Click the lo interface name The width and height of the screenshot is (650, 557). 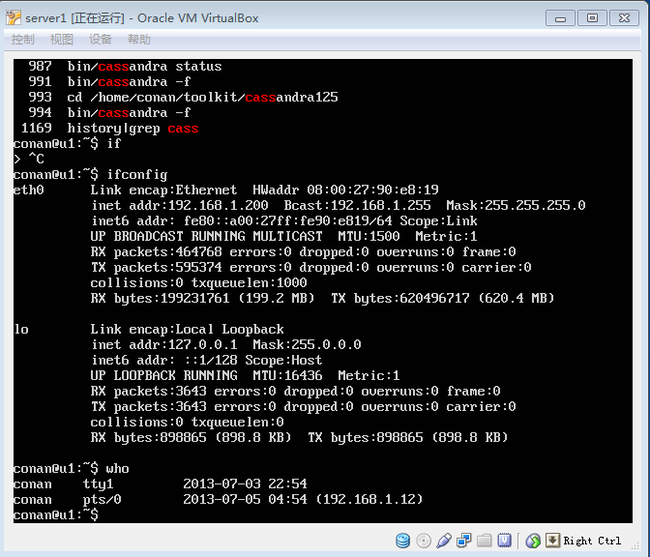pyautogui.click(x=21, y=329)
